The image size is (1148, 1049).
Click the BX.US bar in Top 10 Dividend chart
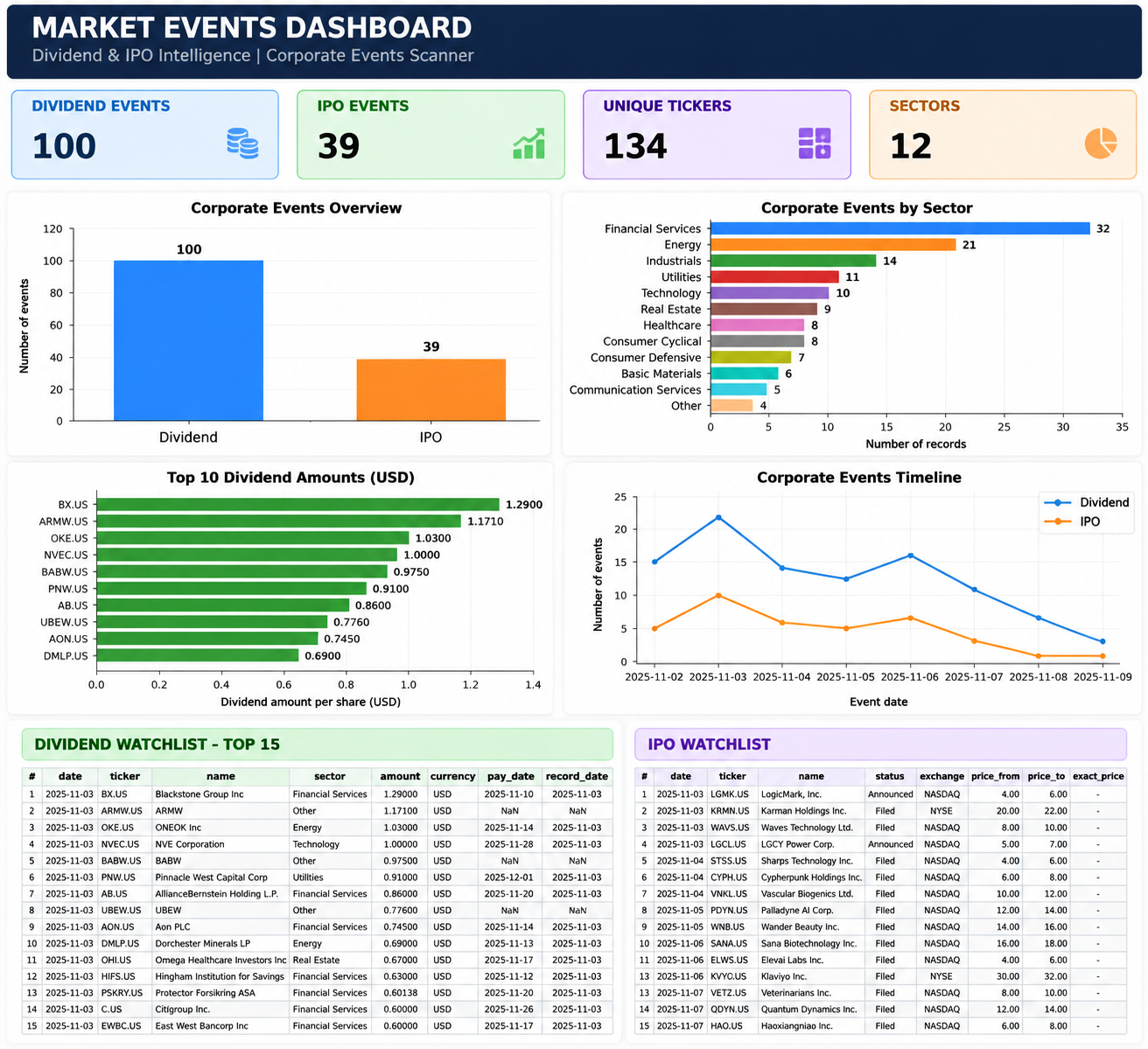[x=297, y=505]
